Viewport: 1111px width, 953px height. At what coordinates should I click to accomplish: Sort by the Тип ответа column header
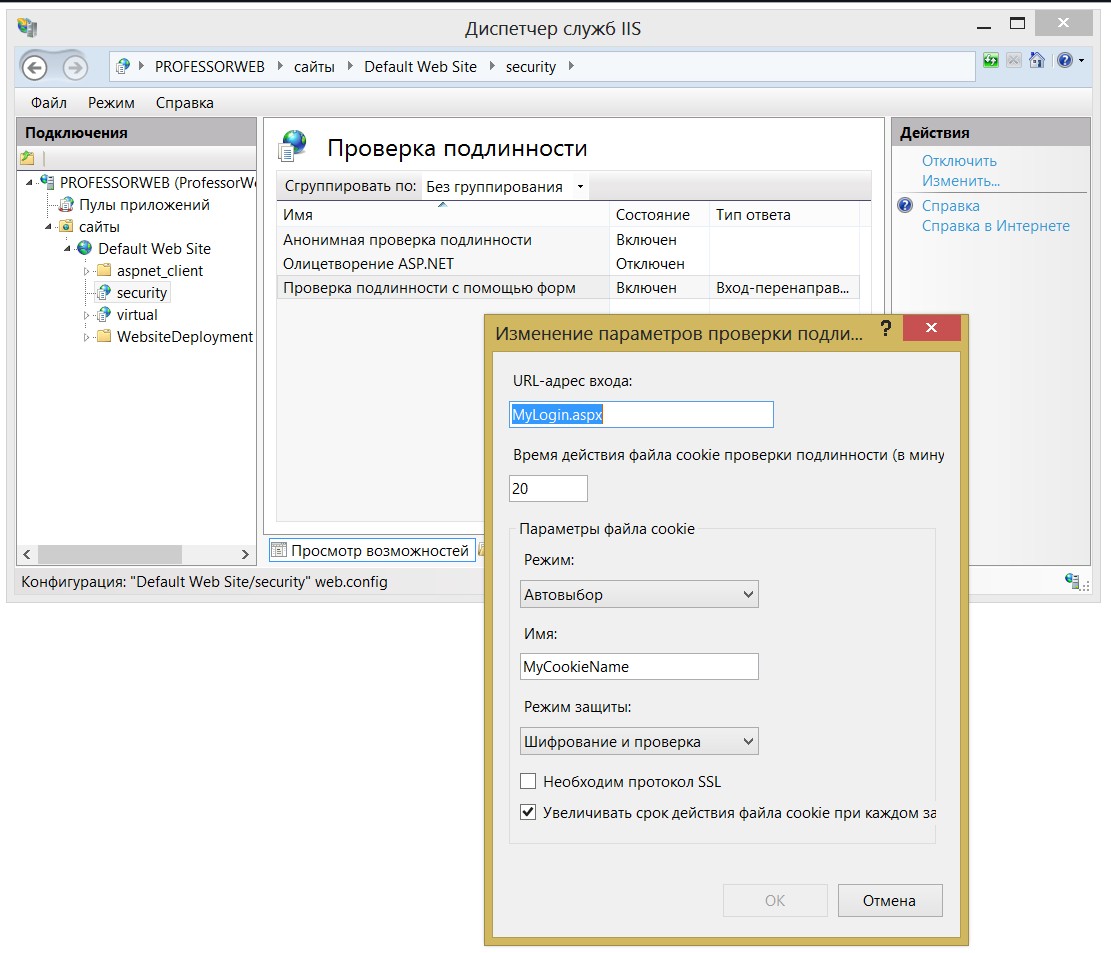coord(784,215)
